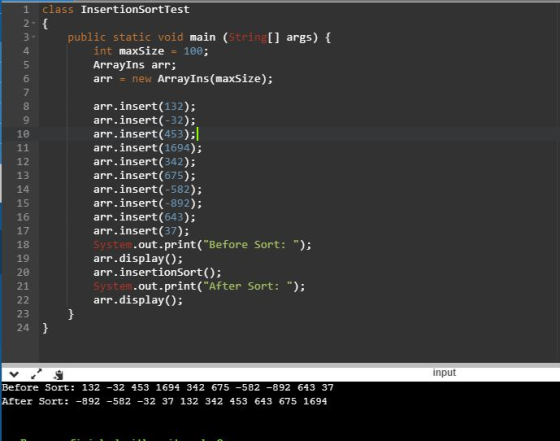Click 'arr.display();' on line 19
This screenshot has width=560, height=441.
138,259
